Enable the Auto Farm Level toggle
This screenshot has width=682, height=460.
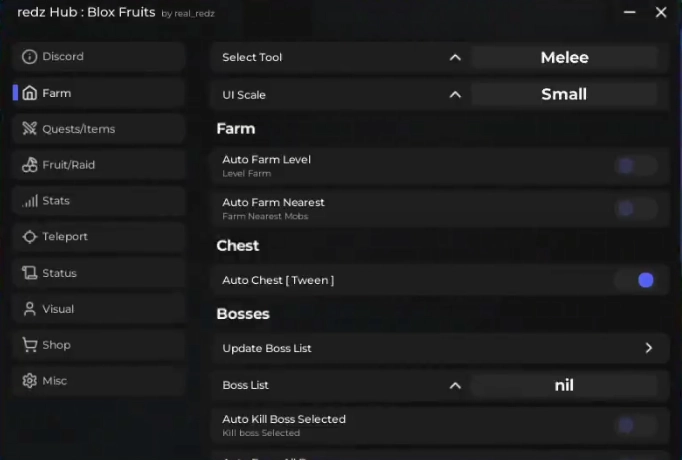pyautogui.click(x=635, y=166)
